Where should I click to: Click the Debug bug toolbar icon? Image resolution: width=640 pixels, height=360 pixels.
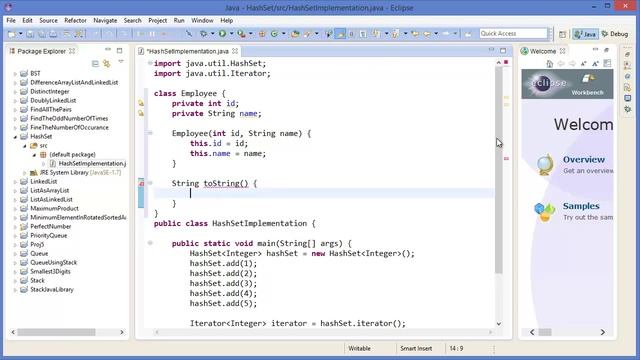pos(203,34)
